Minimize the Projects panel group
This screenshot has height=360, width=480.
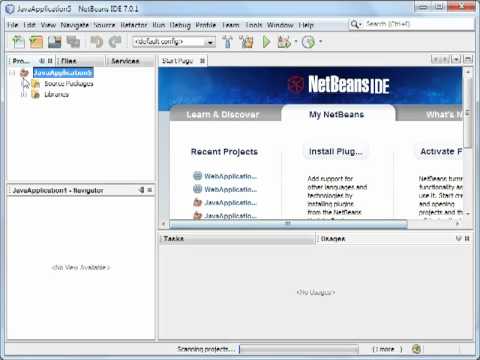click(42, 61)
